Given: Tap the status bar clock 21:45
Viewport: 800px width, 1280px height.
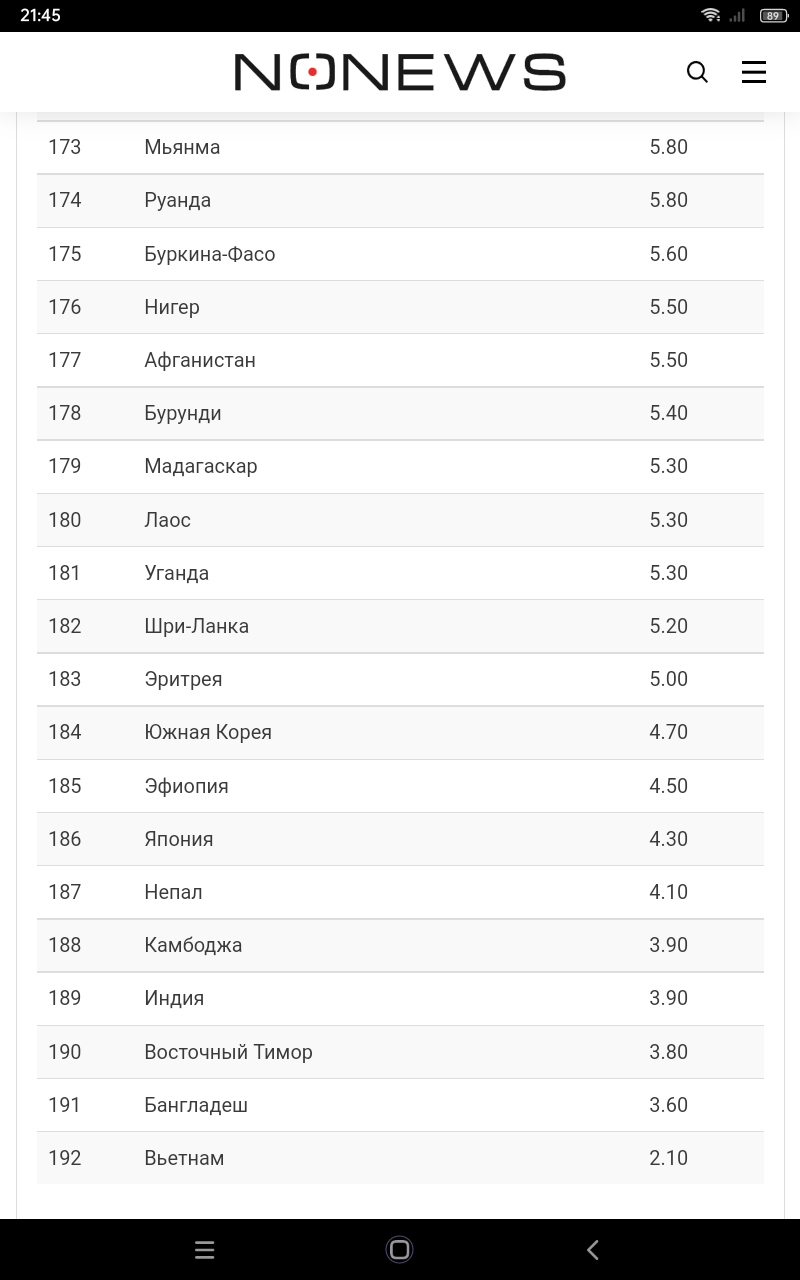Looking at the screenshot, I should click(x=40, y=15).
